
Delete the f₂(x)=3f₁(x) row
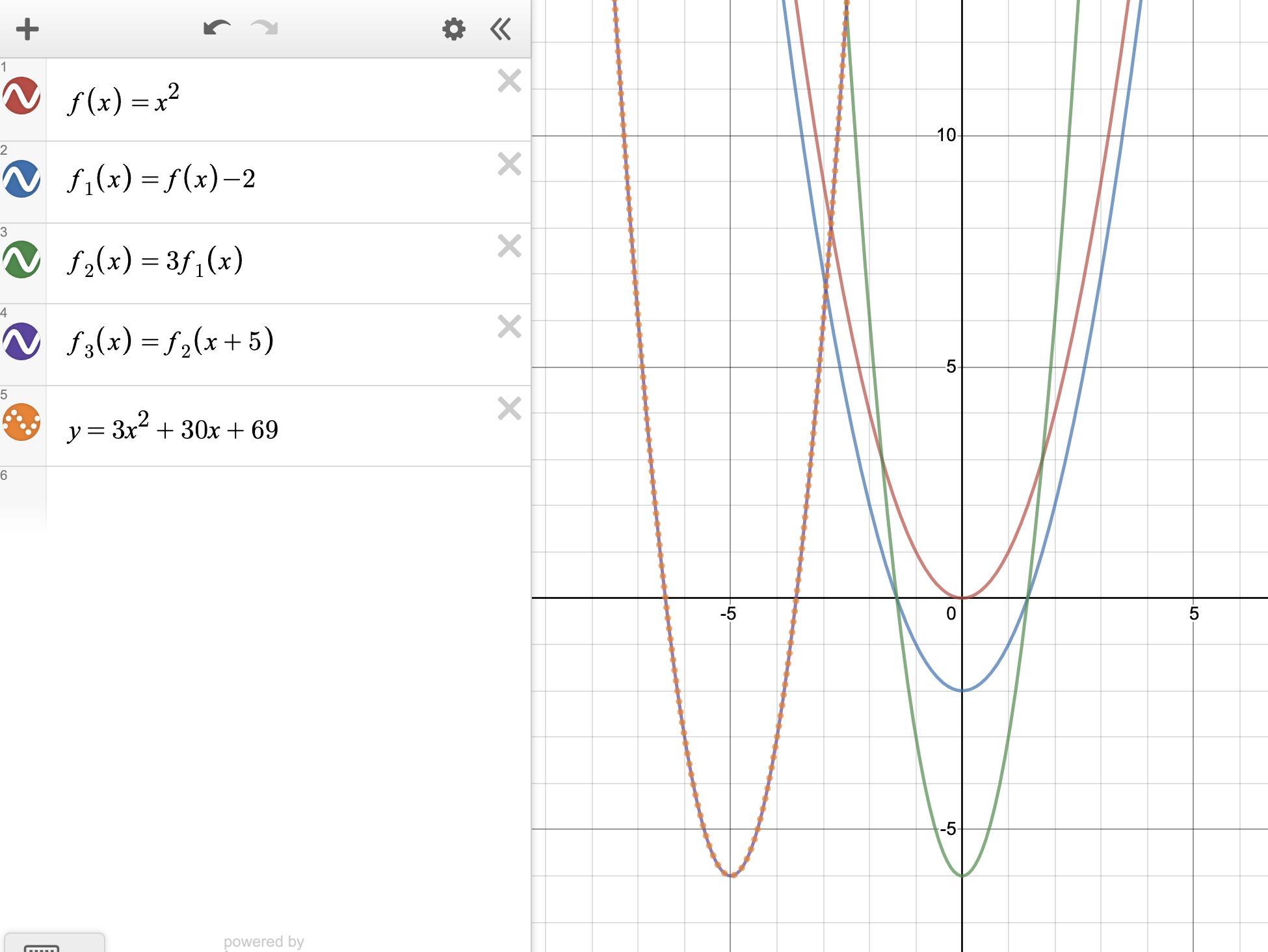pos(509,246)
